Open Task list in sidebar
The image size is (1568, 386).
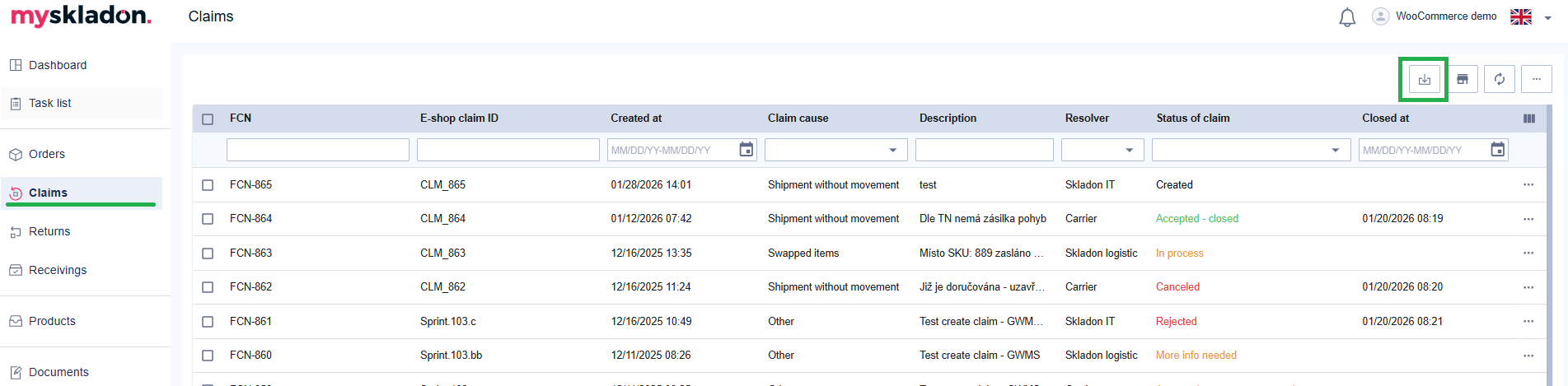[81, 103]
